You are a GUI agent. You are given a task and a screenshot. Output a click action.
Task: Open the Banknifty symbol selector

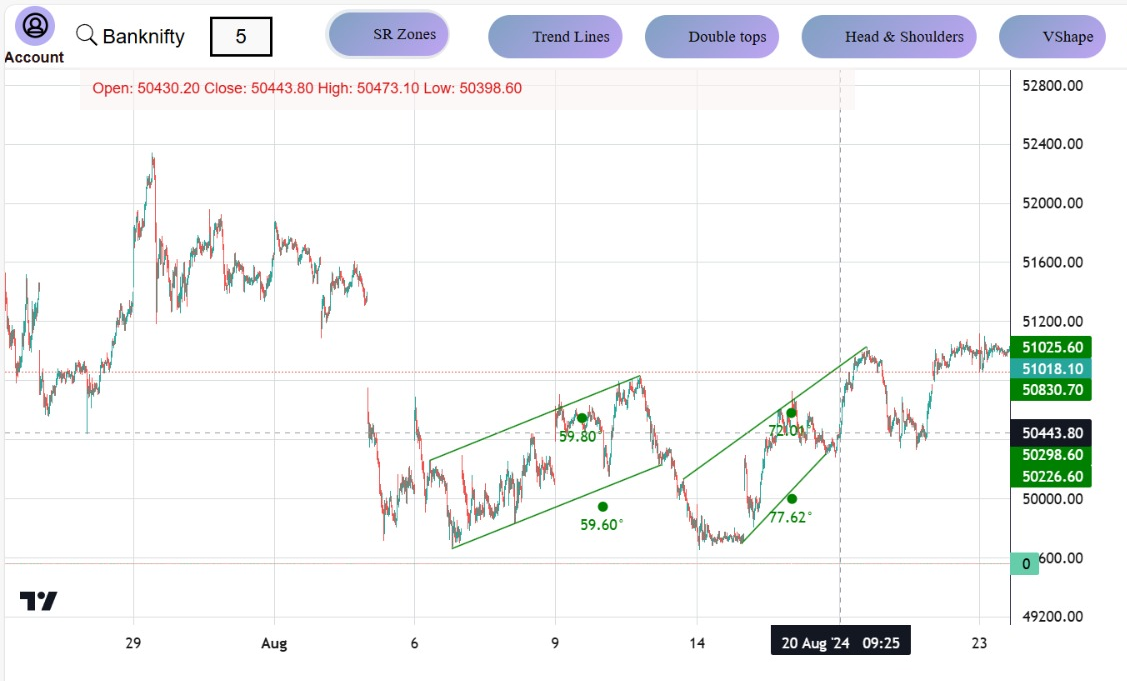tap(144, 36)
